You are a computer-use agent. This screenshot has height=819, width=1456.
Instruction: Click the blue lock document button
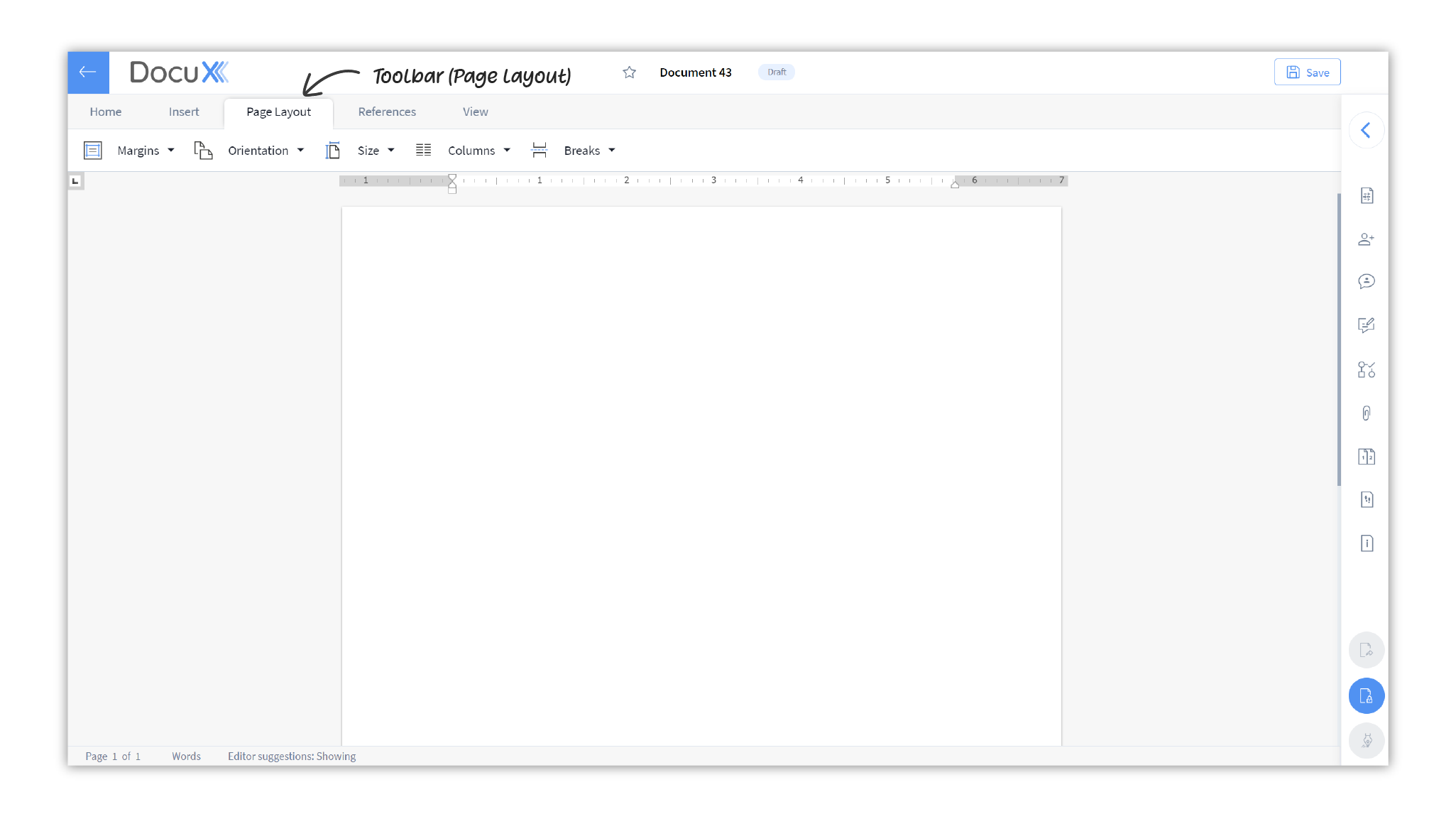(x=1367, y=696)
